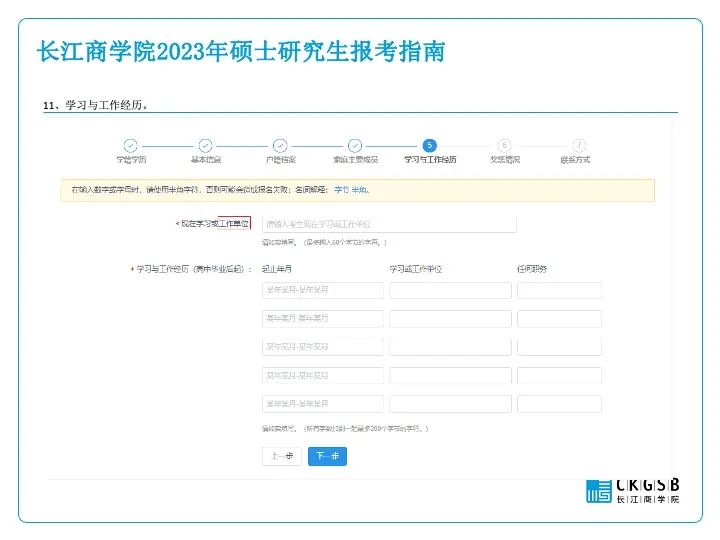Select the 学习与工作经历 step label
720x540 pixels.
pos(430,160)
